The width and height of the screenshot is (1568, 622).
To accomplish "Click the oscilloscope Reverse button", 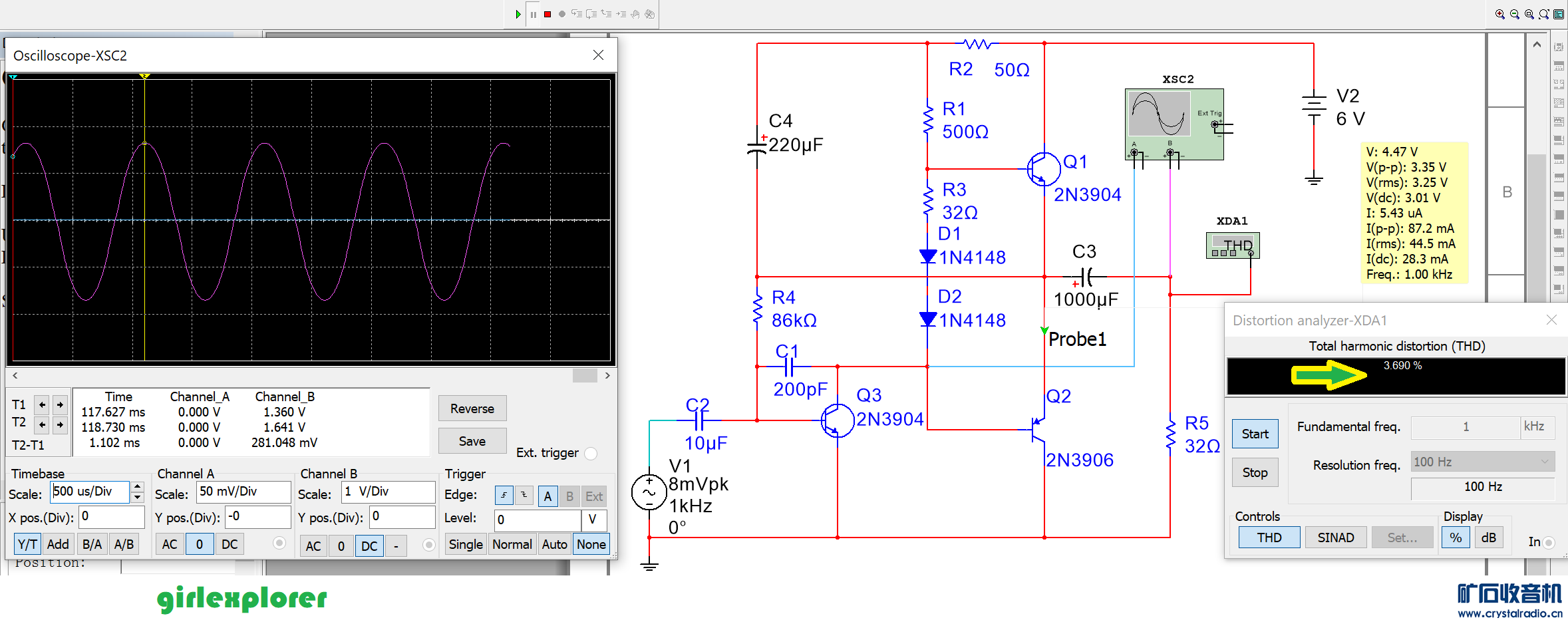I will point(472,408).
